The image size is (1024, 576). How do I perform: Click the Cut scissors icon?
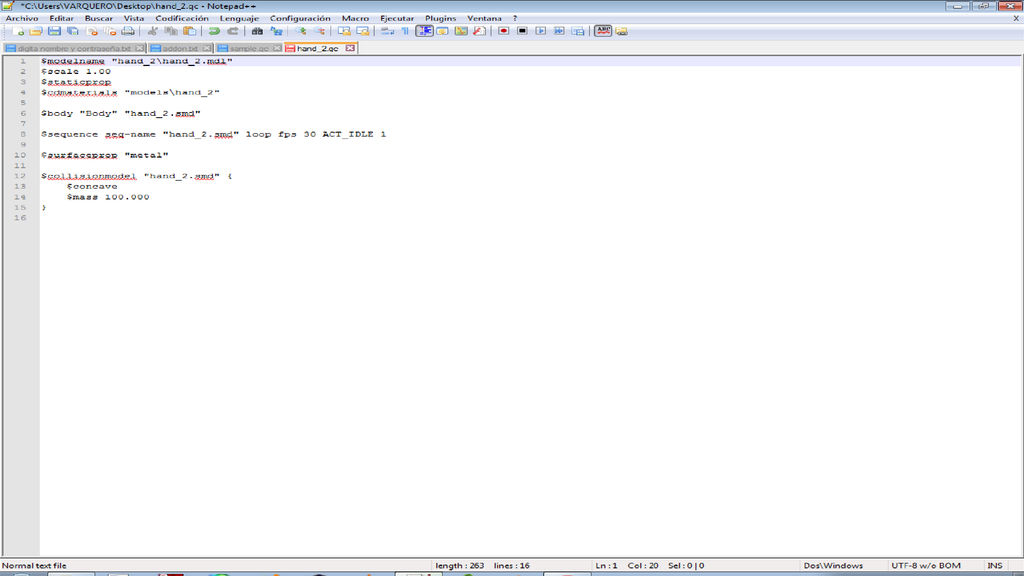pyautogui.click(x=153, y=31)
